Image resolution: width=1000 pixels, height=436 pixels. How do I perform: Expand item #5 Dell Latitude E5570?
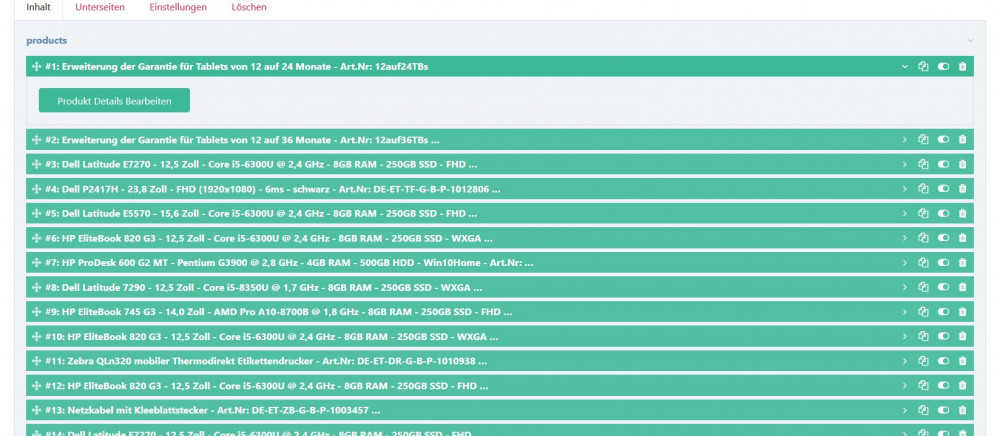coord(904,214)
